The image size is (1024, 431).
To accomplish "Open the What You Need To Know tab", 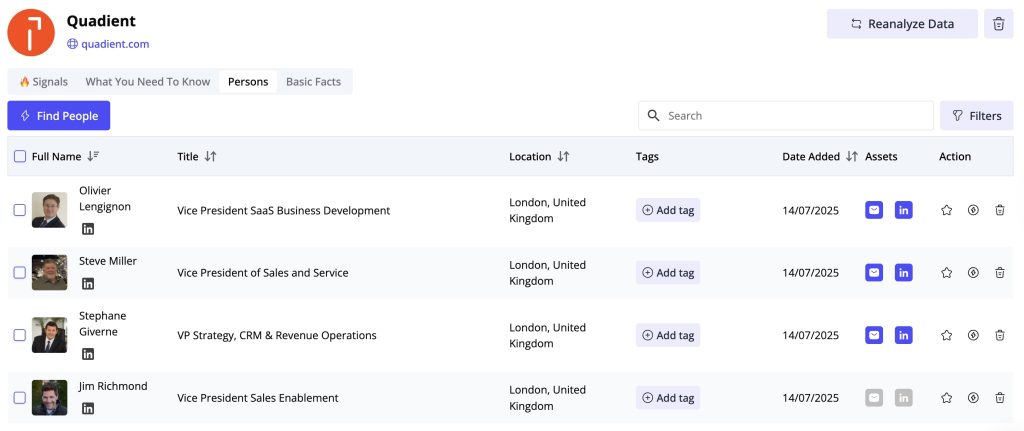I will (x=148, y=82).
